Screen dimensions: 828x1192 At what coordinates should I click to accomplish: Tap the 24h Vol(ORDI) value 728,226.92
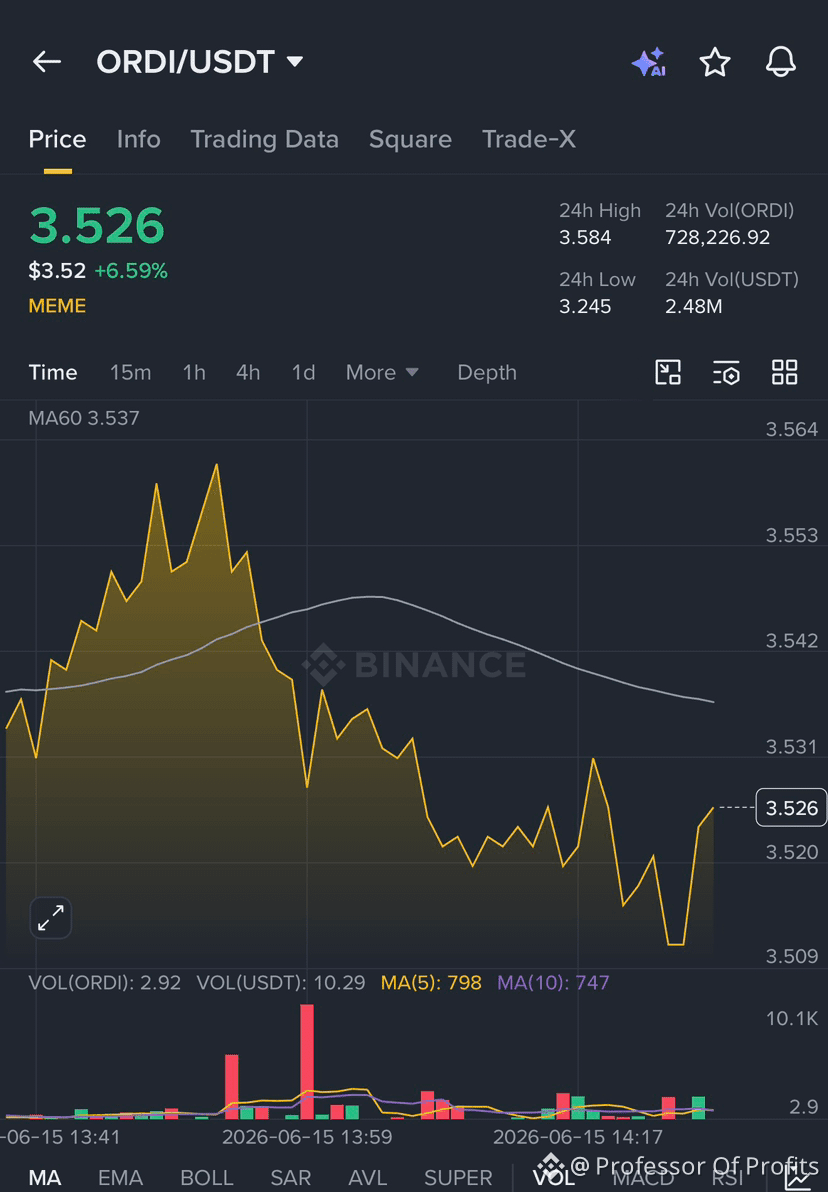click(x=717, y=237)
